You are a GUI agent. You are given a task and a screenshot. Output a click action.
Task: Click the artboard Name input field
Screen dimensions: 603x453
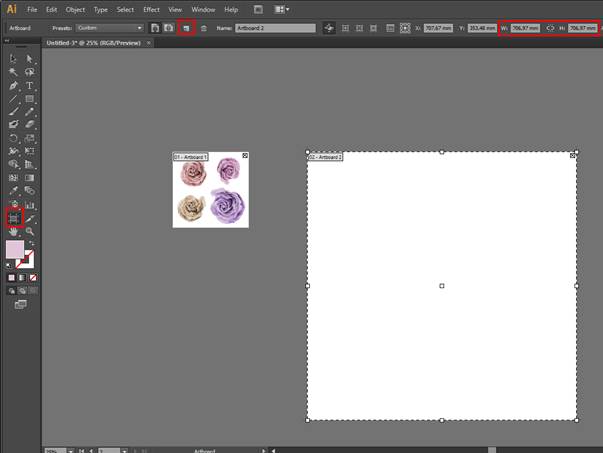pyautogui.click(x=275, y=28)
